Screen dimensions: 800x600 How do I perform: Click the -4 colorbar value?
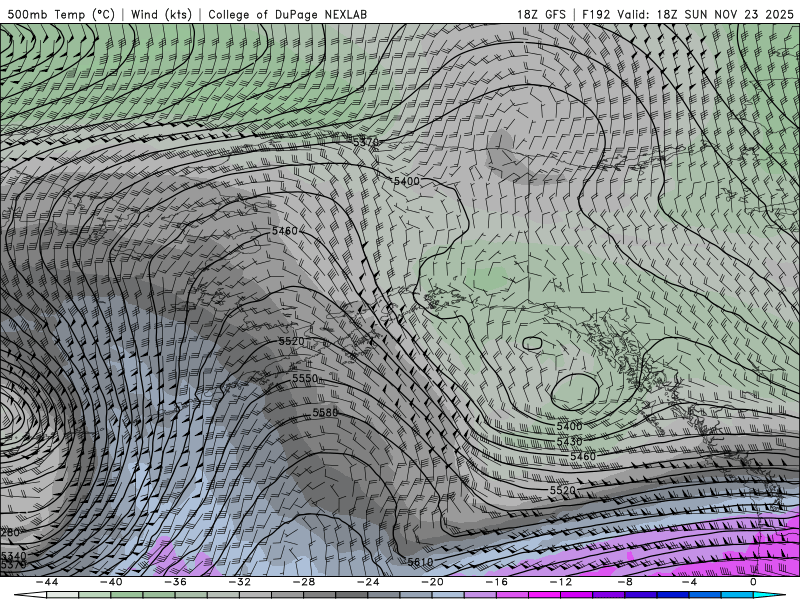click(689, 582)
